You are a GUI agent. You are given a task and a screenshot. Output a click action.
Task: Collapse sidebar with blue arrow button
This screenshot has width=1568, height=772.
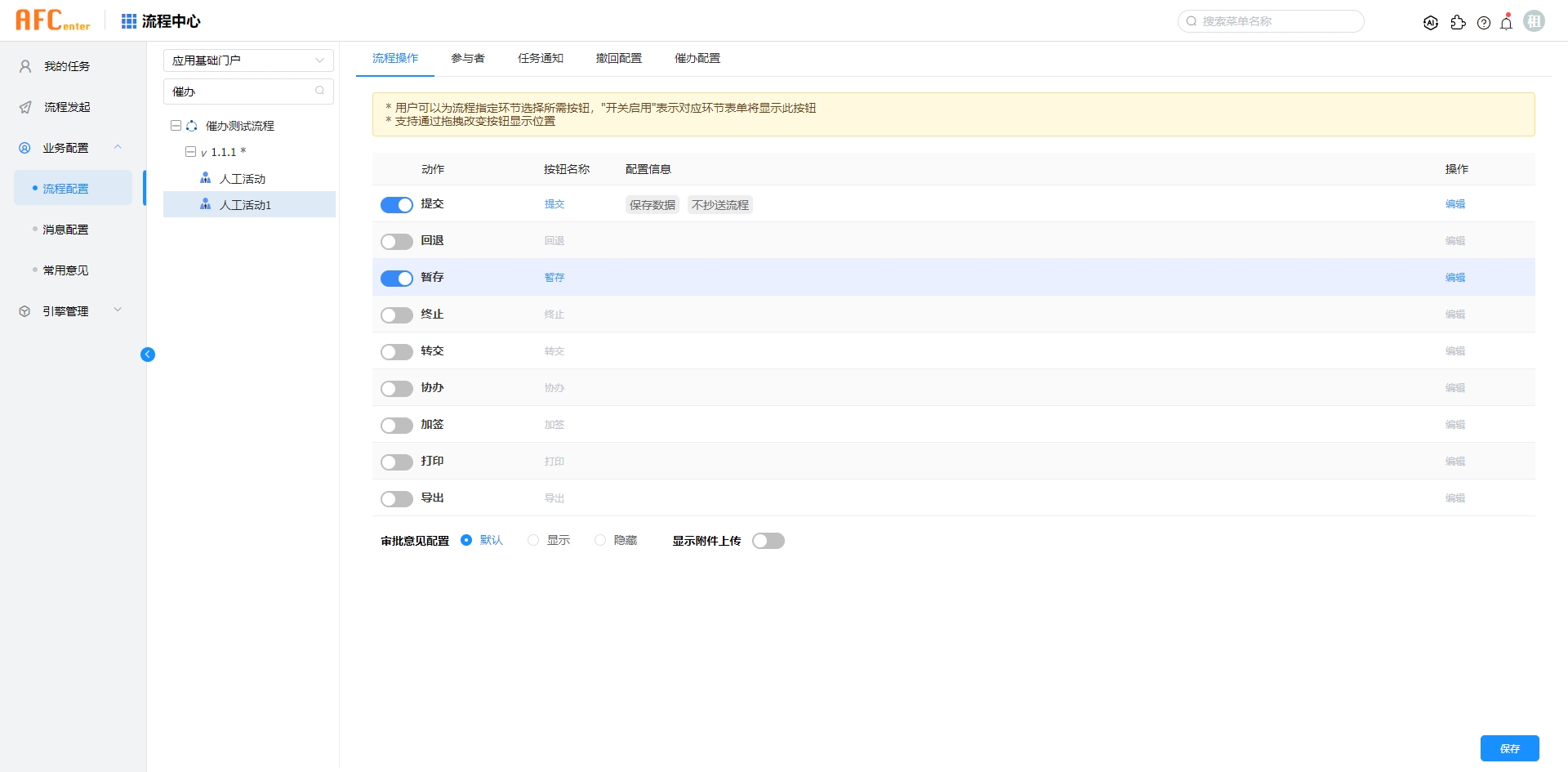[148, 355]
